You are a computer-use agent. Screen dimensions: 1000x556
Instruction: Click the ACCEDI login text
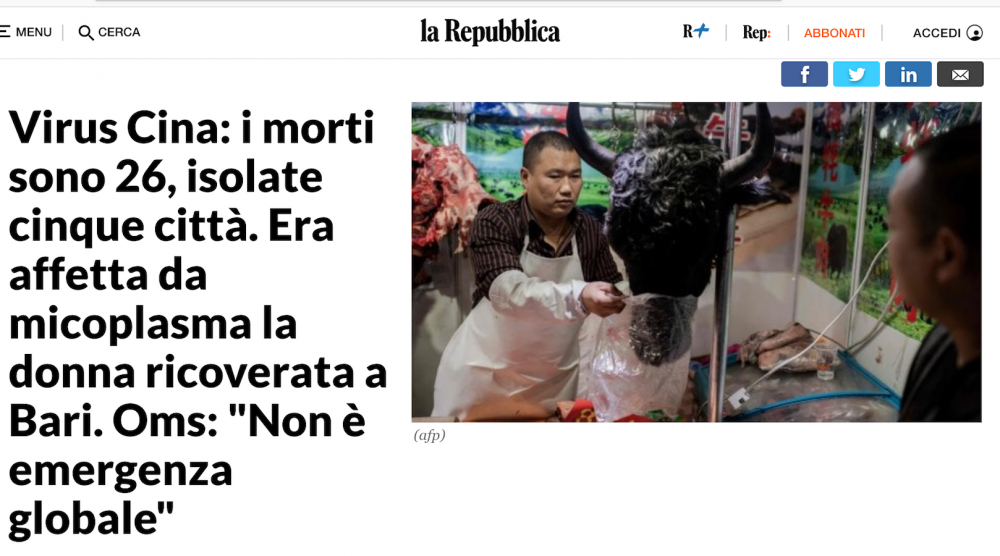[936, 33]
